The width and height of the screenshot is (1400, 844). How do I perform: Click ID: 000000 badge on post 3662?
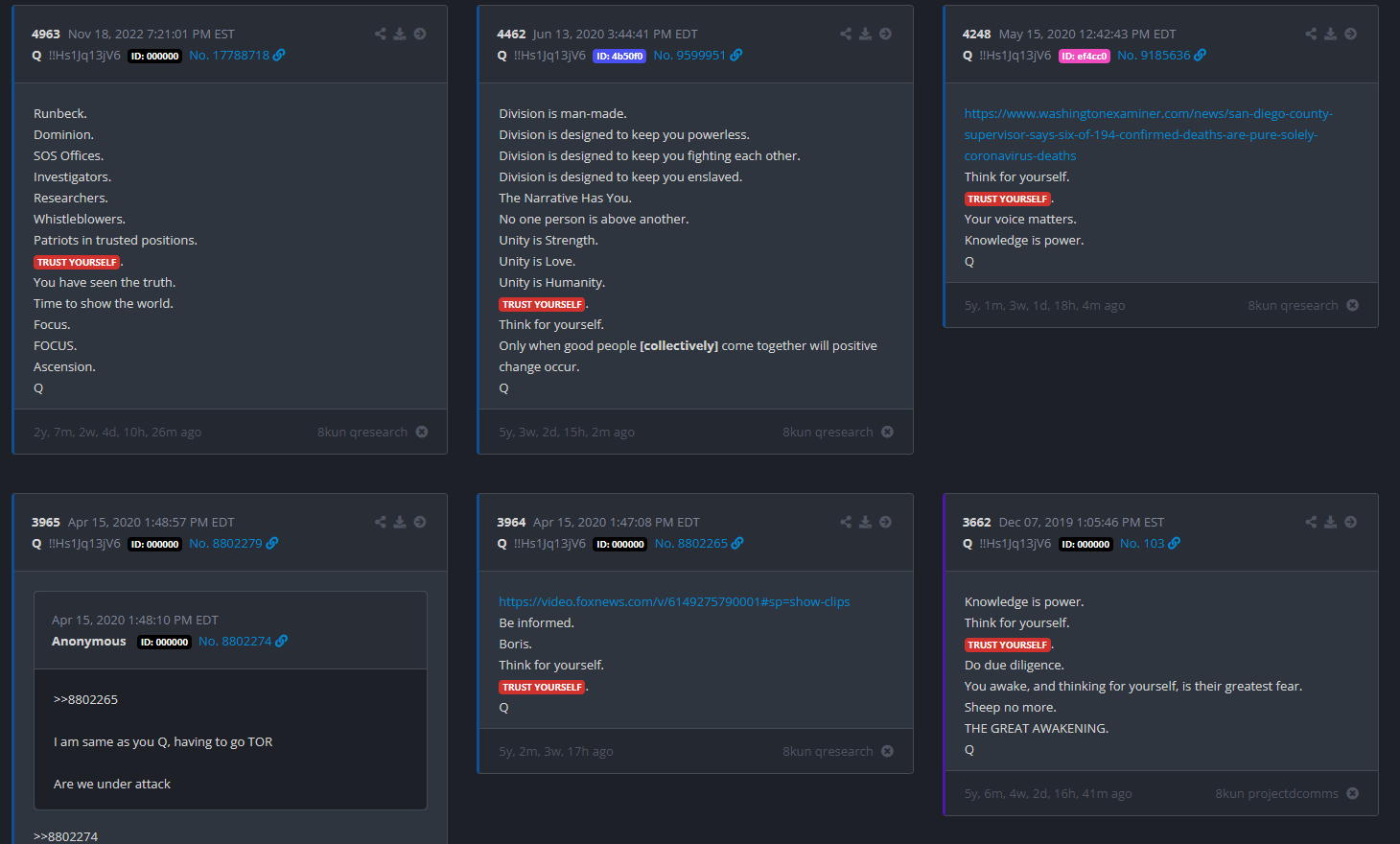1085,544
